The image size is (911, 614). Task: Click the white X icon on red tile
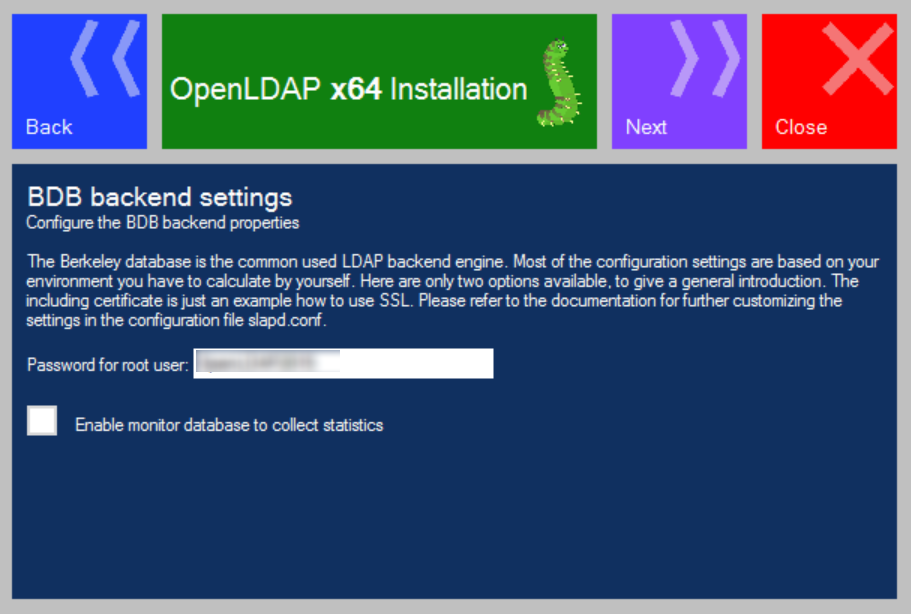856,60
